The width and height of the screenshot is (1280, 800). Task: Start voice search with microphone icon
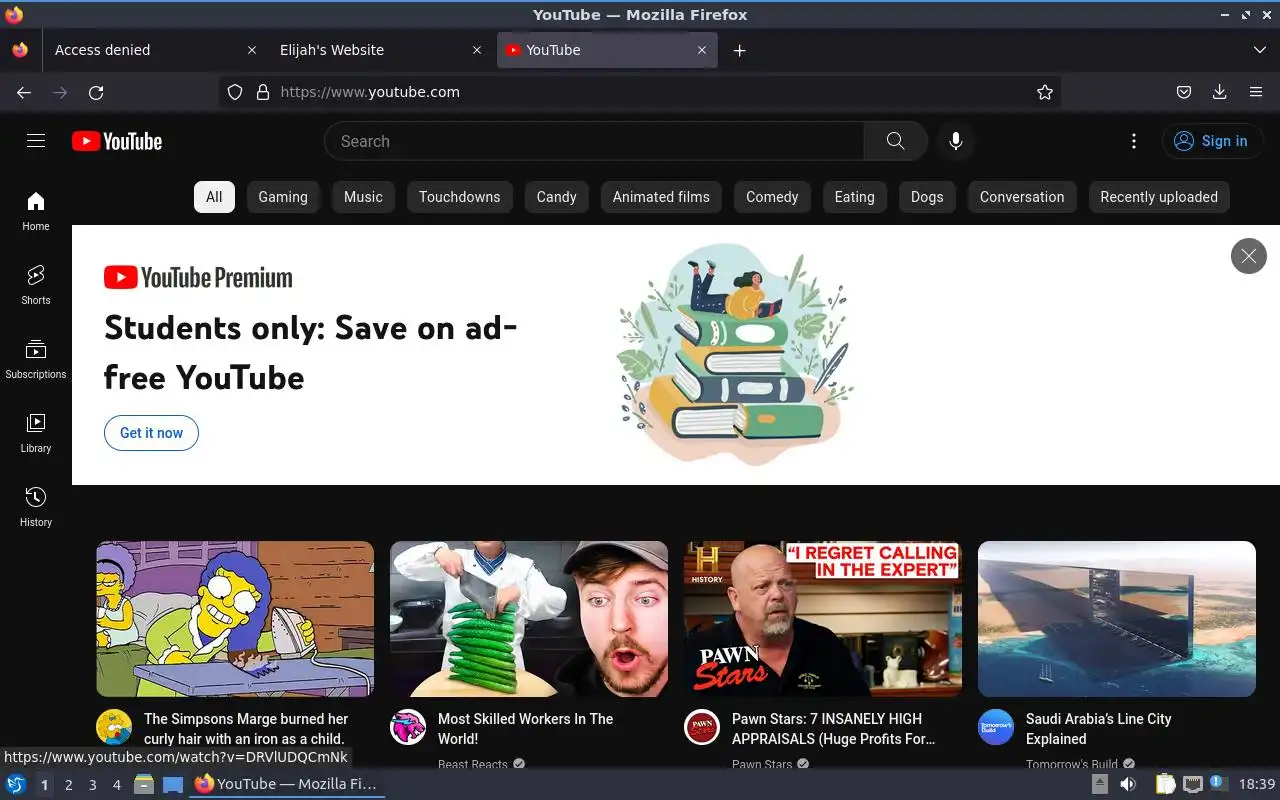click(x=956, y=141)
